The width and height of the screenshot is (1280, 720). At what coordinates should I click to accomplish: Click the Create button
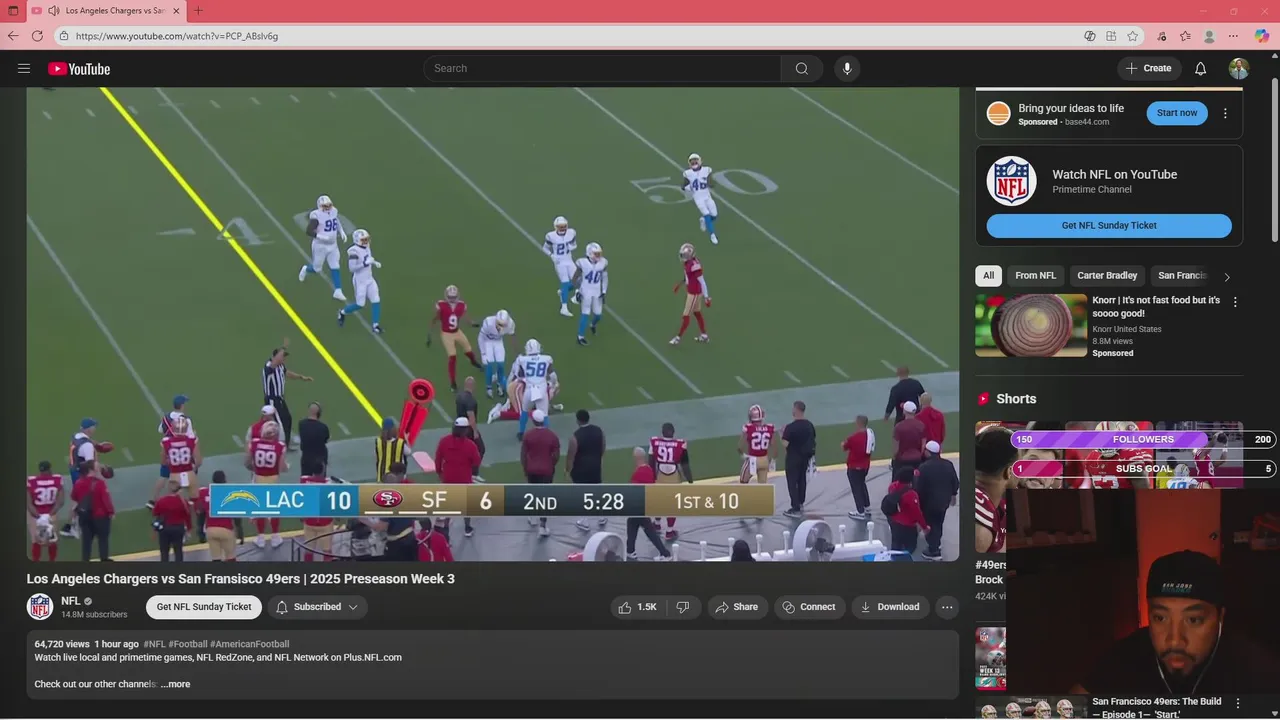tap(1148, 68)
